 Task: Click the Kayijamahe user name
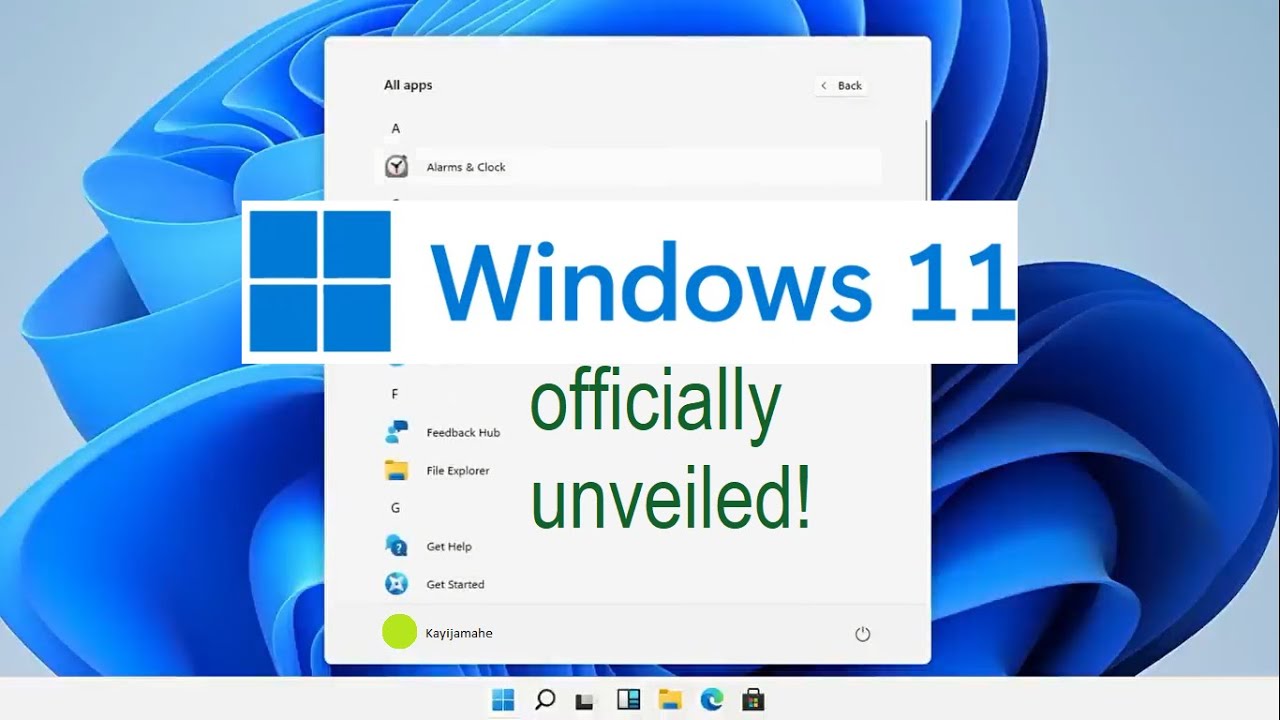pyautogui.click(x=459, y=633)
